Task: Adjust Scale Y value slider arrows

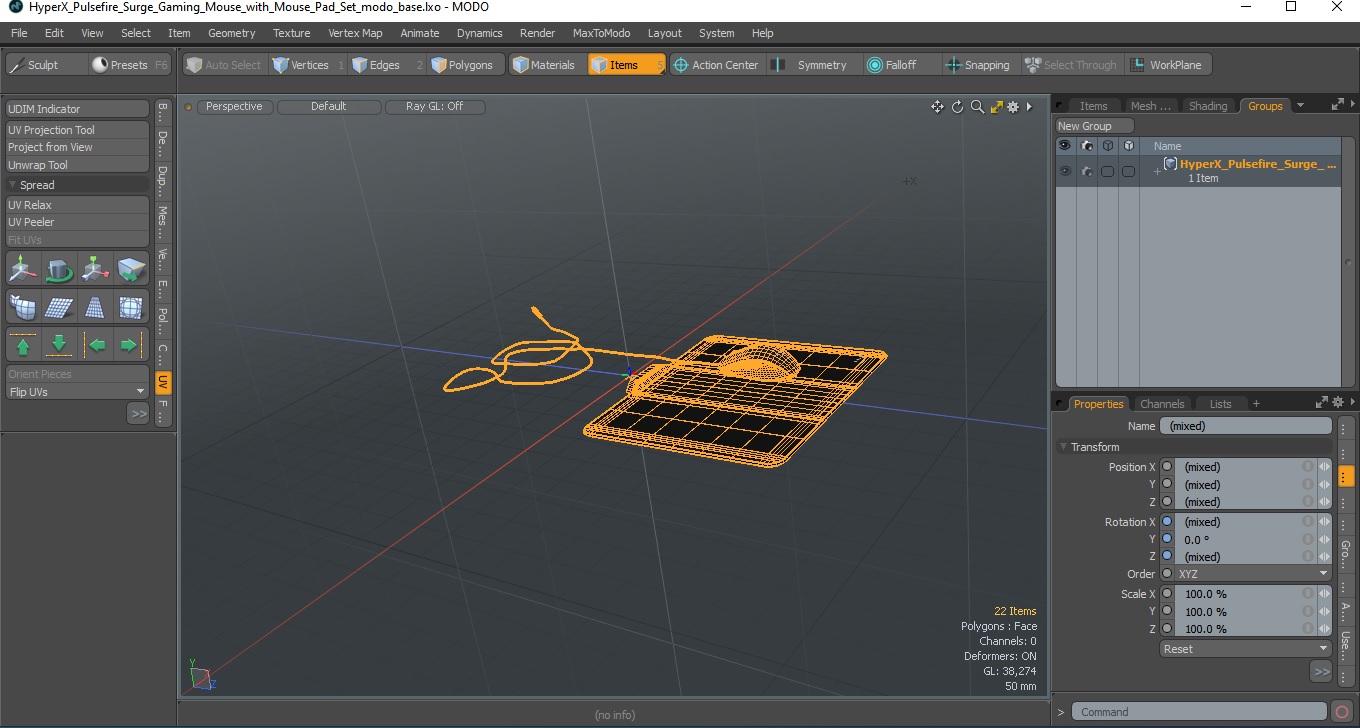Action: 1324,612
